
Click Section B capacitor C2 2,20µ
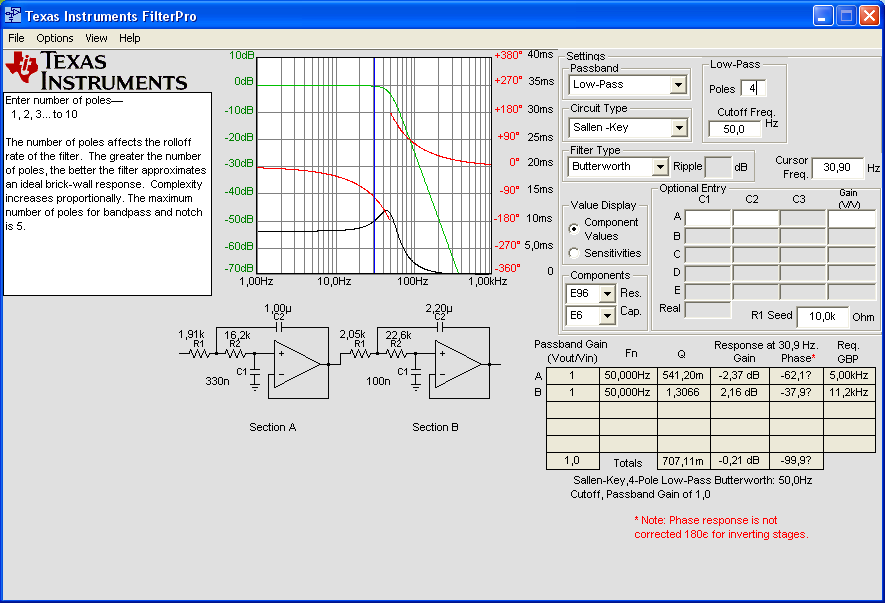(440, 327)
